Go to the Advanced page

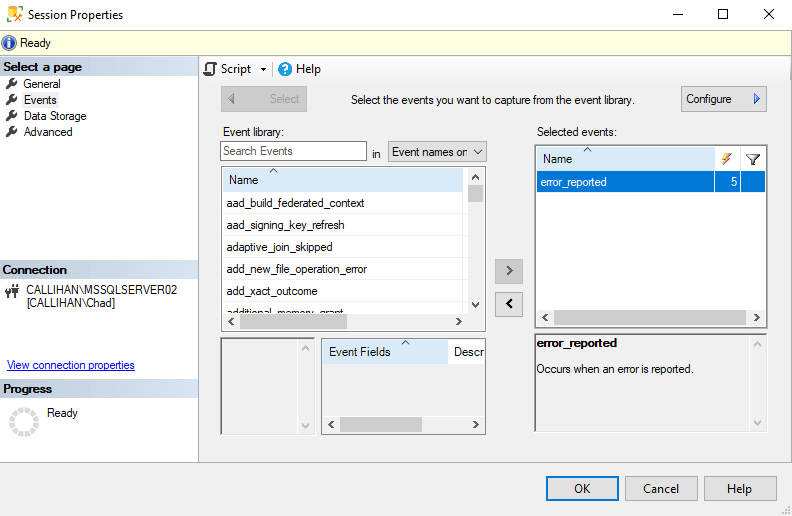(x=48, y=132)
